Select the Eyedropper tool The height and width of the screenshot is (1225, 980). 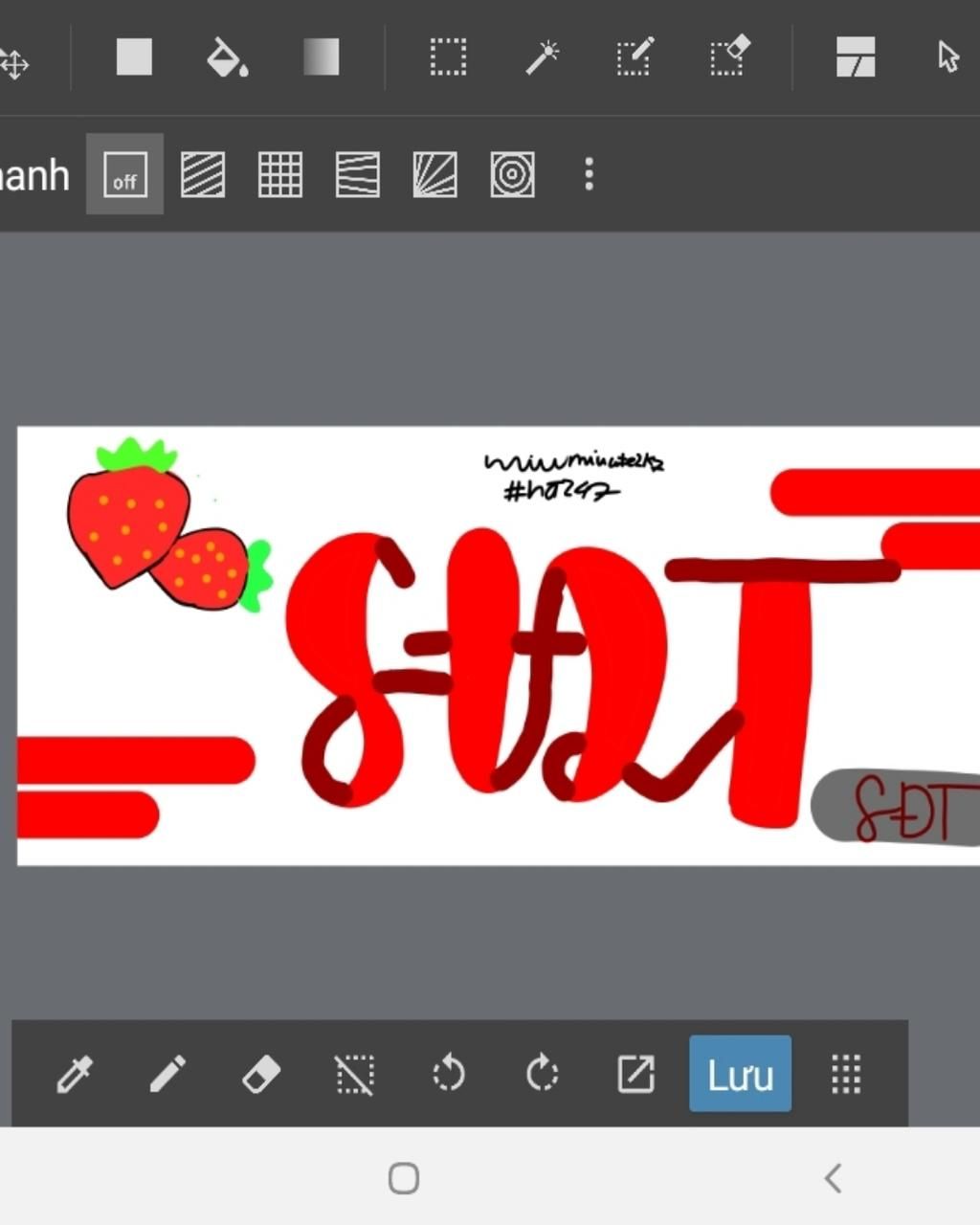tap(75, 1074)
